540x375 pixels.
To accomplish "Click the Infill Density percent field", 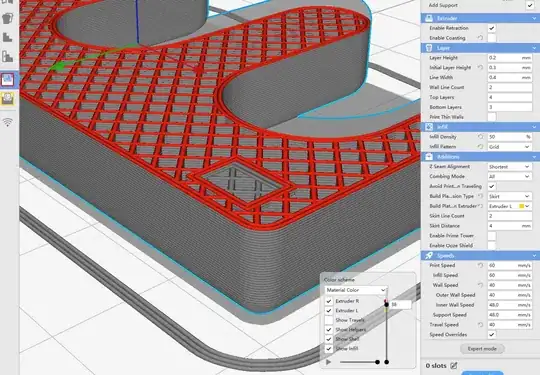I will pos(510,137).
